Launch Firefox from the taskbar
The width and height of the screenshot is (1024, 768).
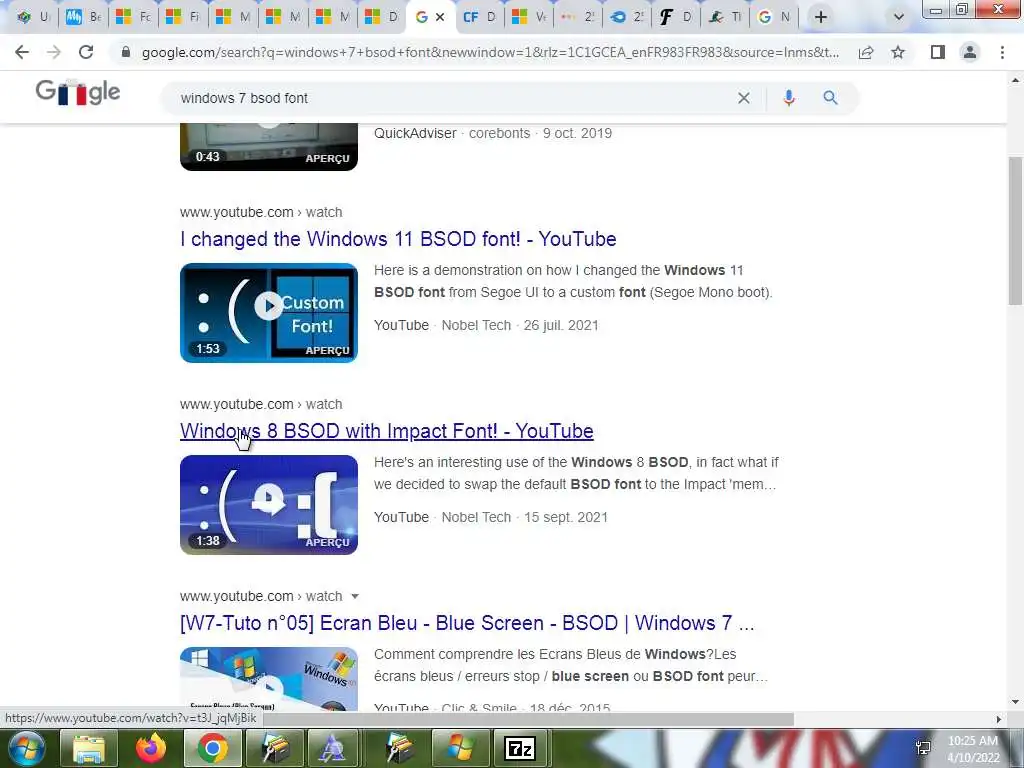(151, 748)
